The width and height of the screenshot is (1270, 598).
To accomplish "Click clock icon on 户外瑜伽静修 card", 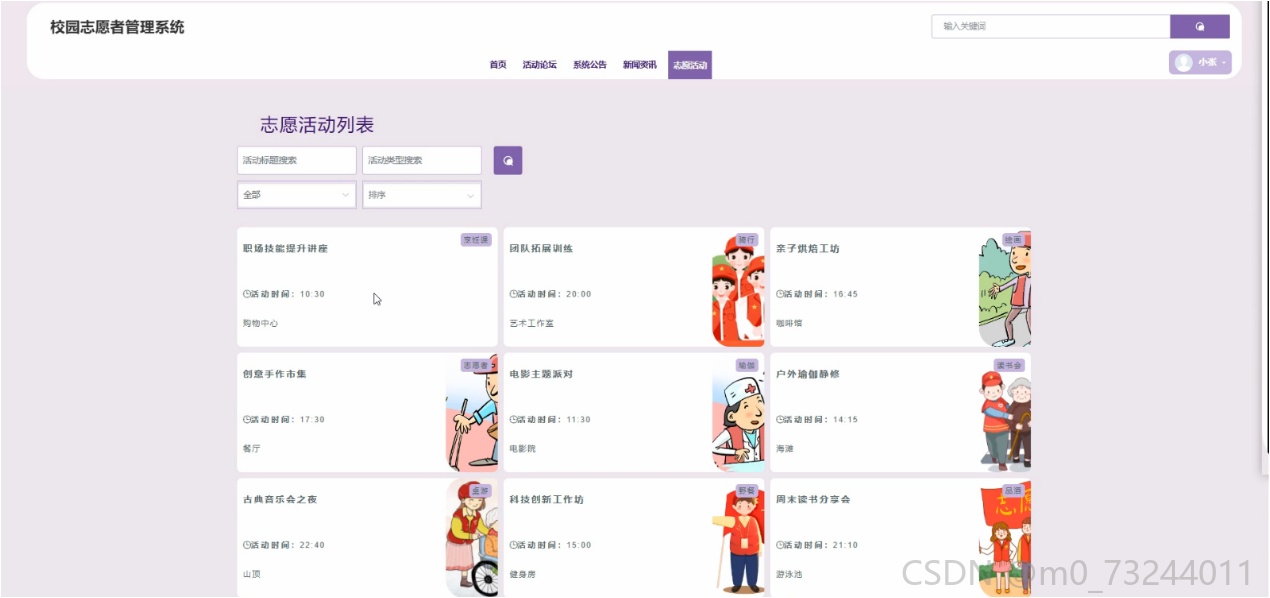I will pos(779,419).
